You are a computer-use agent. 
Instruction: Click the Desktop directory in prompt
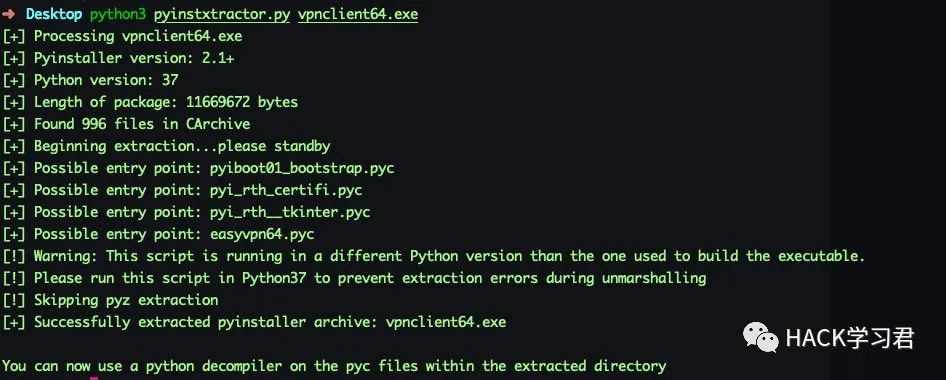(x=54, y=14)
